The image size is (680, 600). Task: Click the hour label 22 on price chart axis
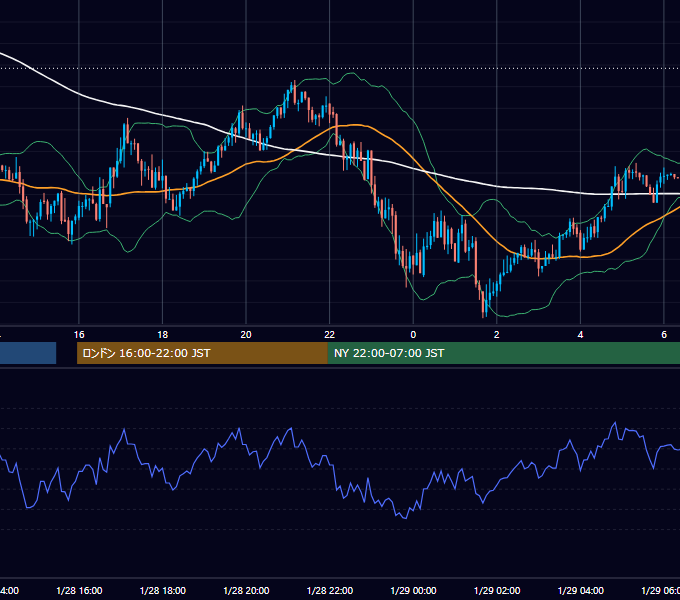click(x=330, y=335)
